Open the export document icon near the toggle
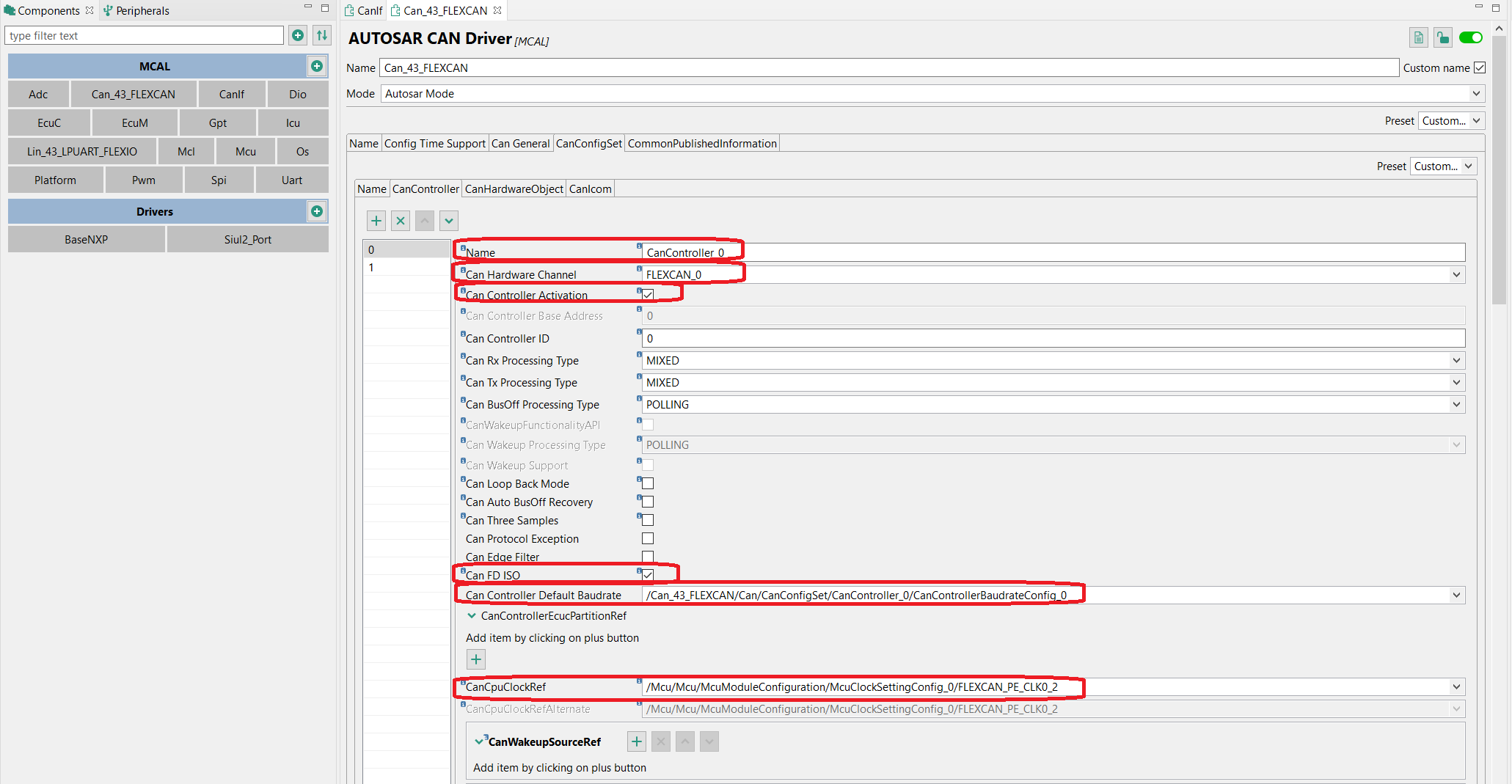Screen dimensions: 1512x784 1418,37
